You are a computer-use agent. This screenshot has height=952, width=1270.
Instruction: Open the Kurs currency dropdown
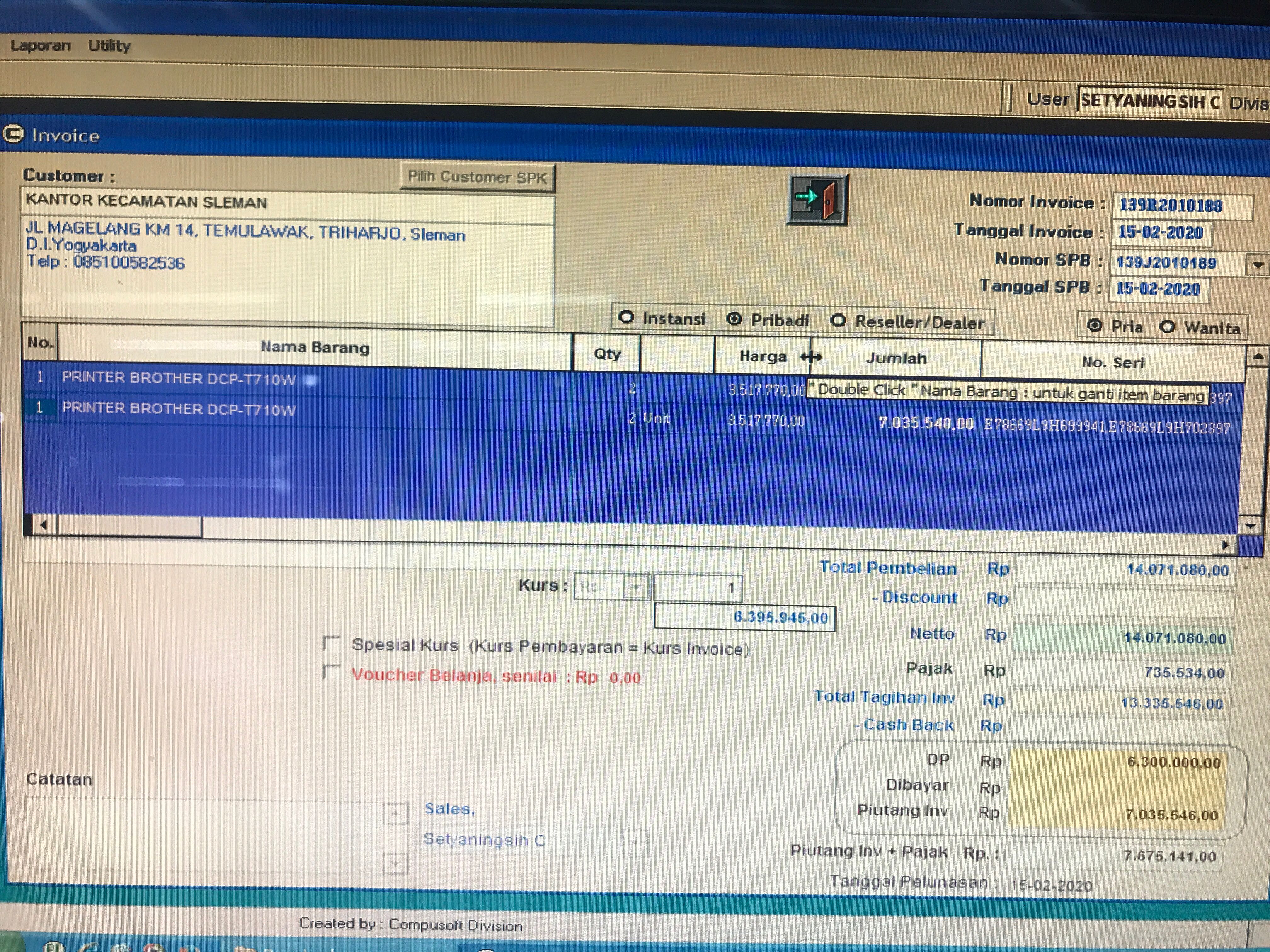[636, 587]
